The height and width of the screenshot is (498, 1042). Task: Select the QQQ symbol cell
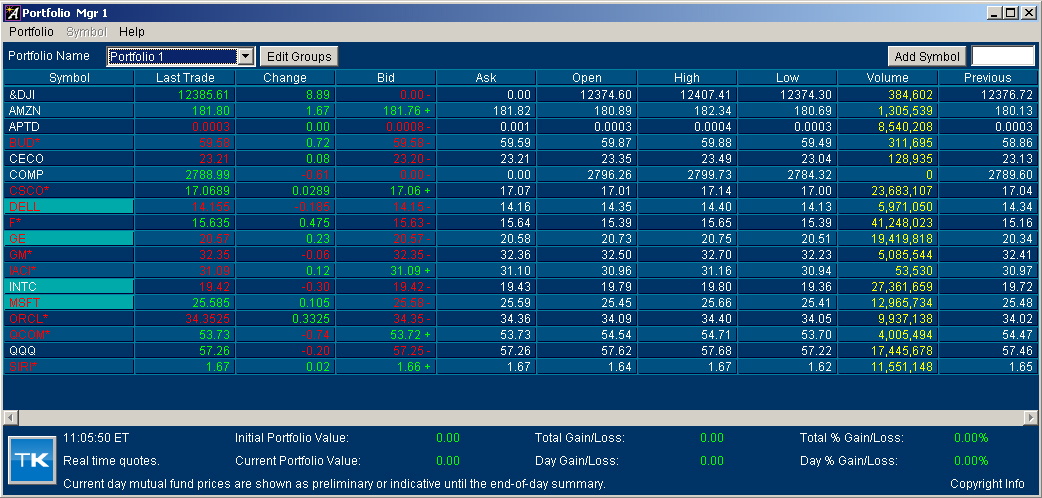pyautogui.click(x=69, y=350)
